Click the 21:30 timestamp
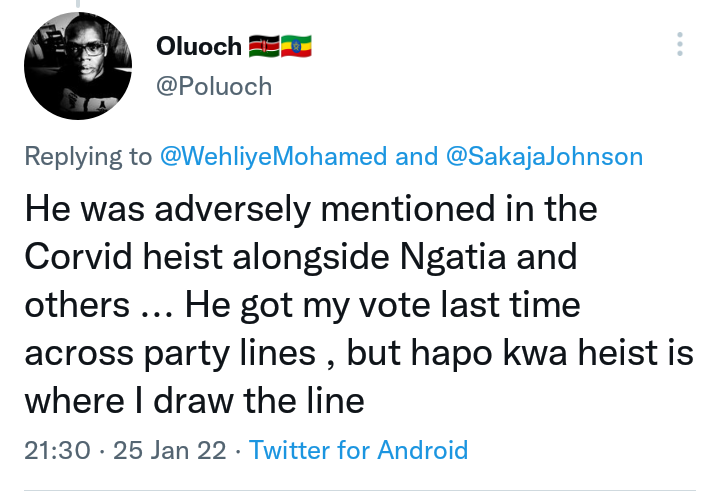This screenshot has height=503, width=720. tap(57, 450)
